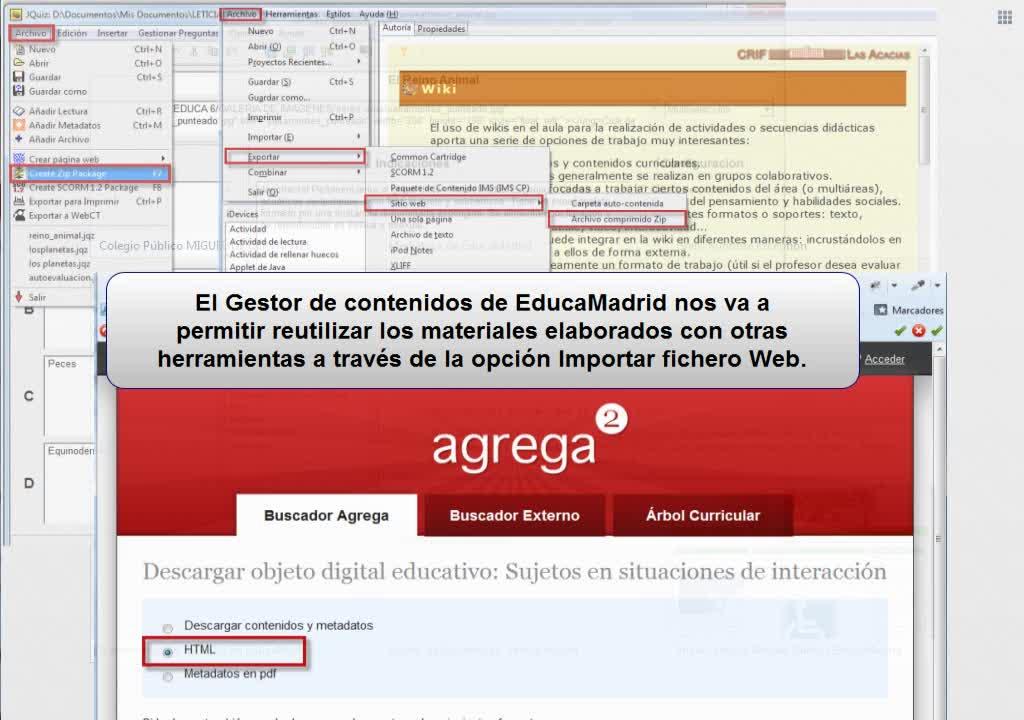This screenshot has width=1024, height=720.
Task: Click the eXe content pane vertical scrollbar
Action: [924, 111]
